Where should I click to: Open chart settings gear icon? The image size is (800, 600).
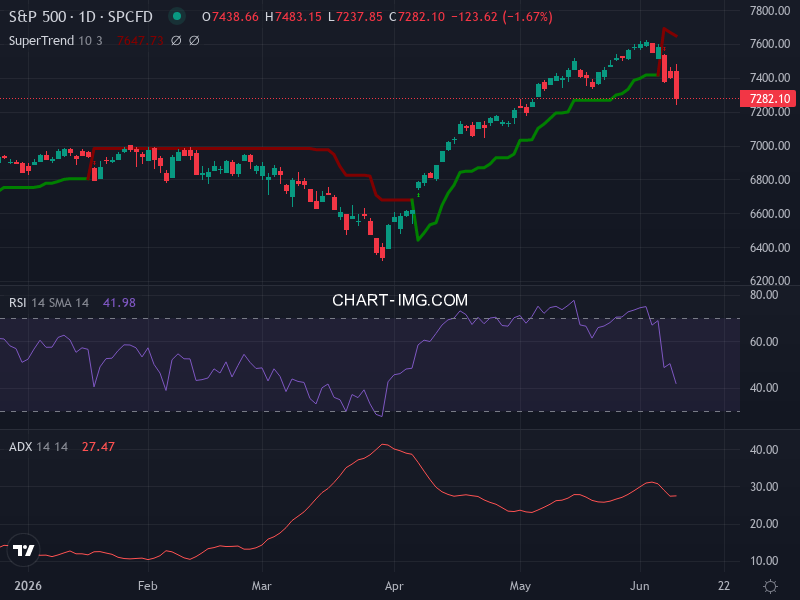coord(770,586)
